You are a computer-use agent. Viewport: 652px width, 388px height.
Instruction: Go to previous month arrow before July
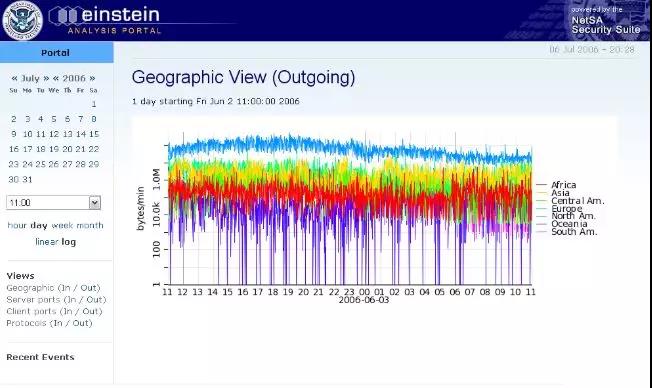tap(15, 78)
